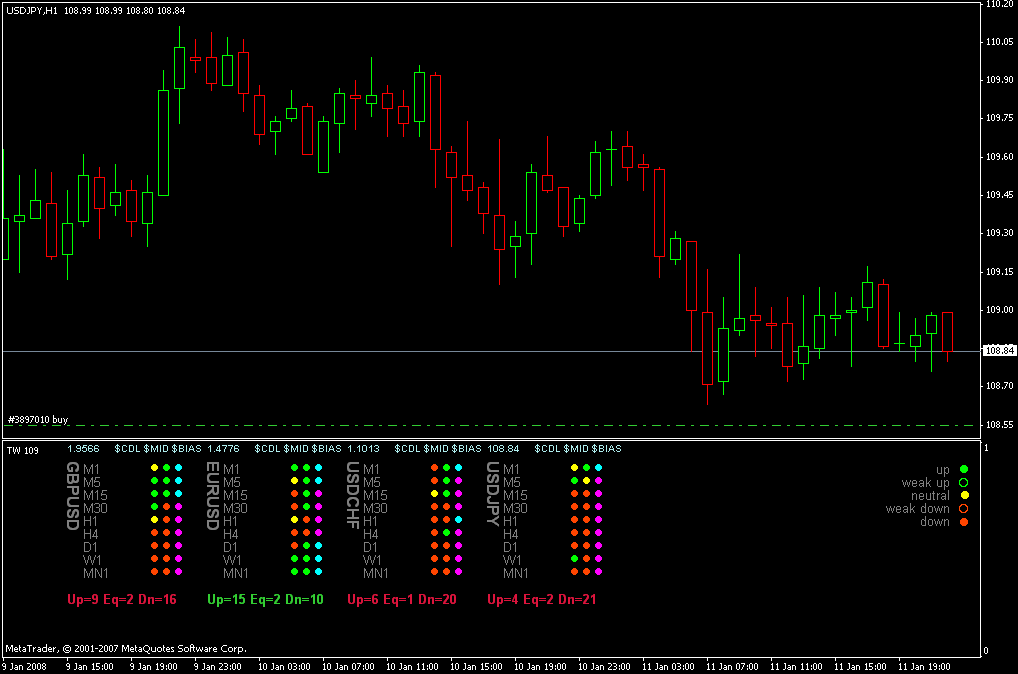Click the yellow 'neutral' legend dot

963,495
